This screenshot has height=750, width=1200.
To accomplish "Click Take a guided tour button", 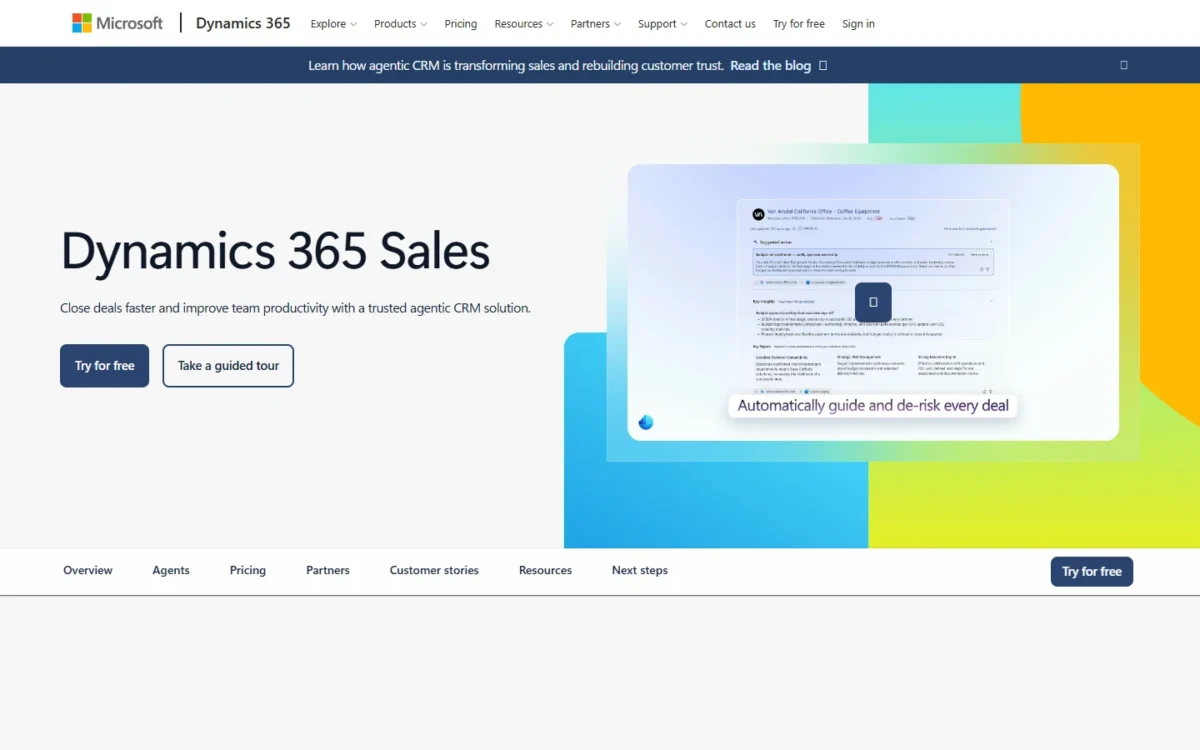I will tap(228, 366).
